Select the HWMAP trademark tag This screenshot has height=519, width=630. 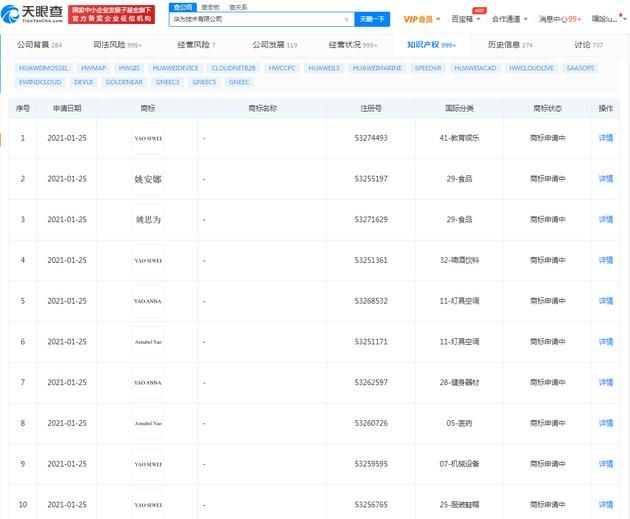(x=93, y=68)
